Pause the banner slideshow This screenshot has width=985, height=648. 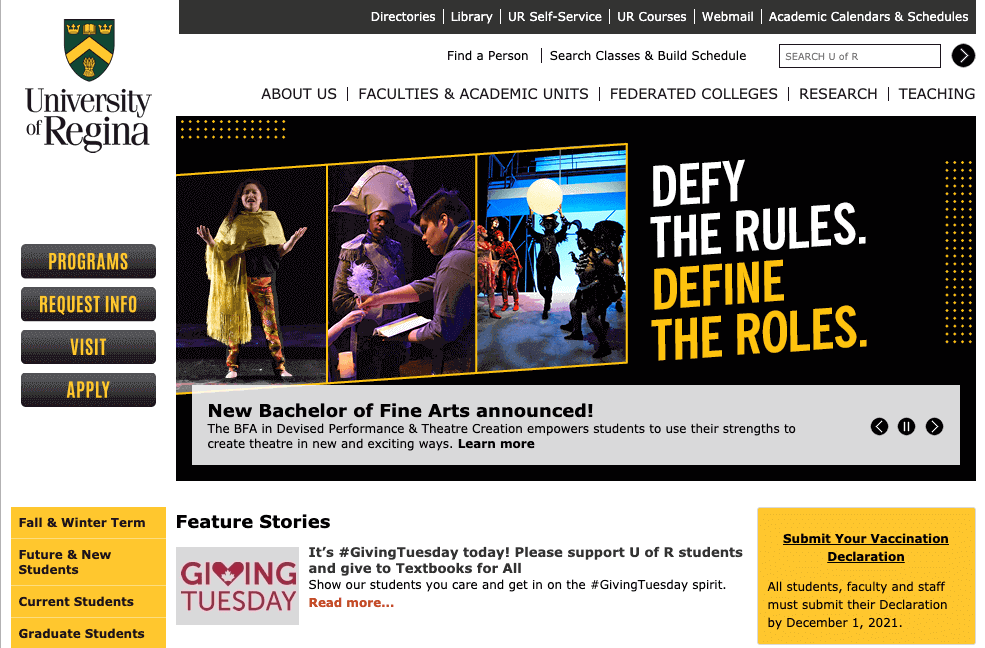[906, 427]
